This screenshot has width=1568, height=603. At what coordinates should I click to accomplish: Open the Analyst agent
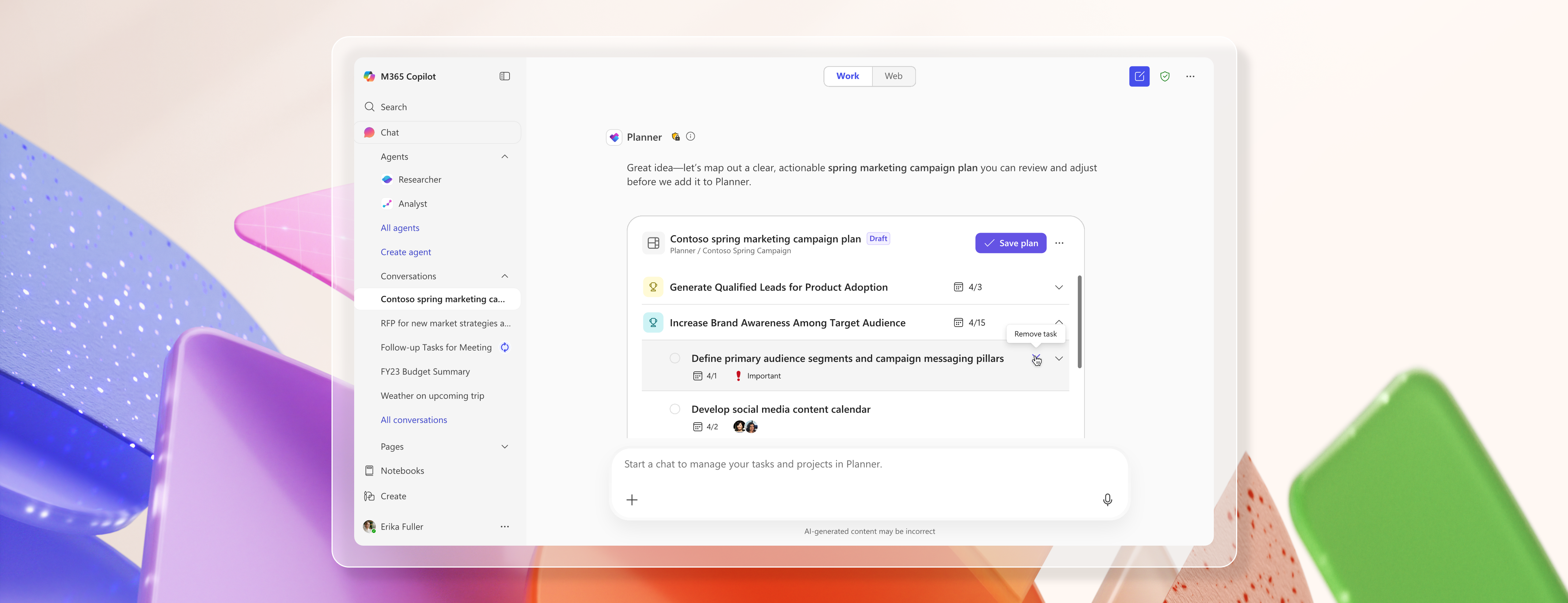coord(412,204)
